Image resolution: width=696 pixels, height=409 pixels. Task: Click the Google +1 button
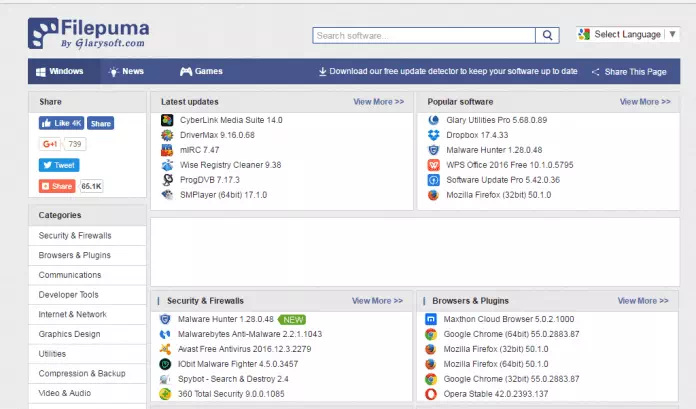50,144
